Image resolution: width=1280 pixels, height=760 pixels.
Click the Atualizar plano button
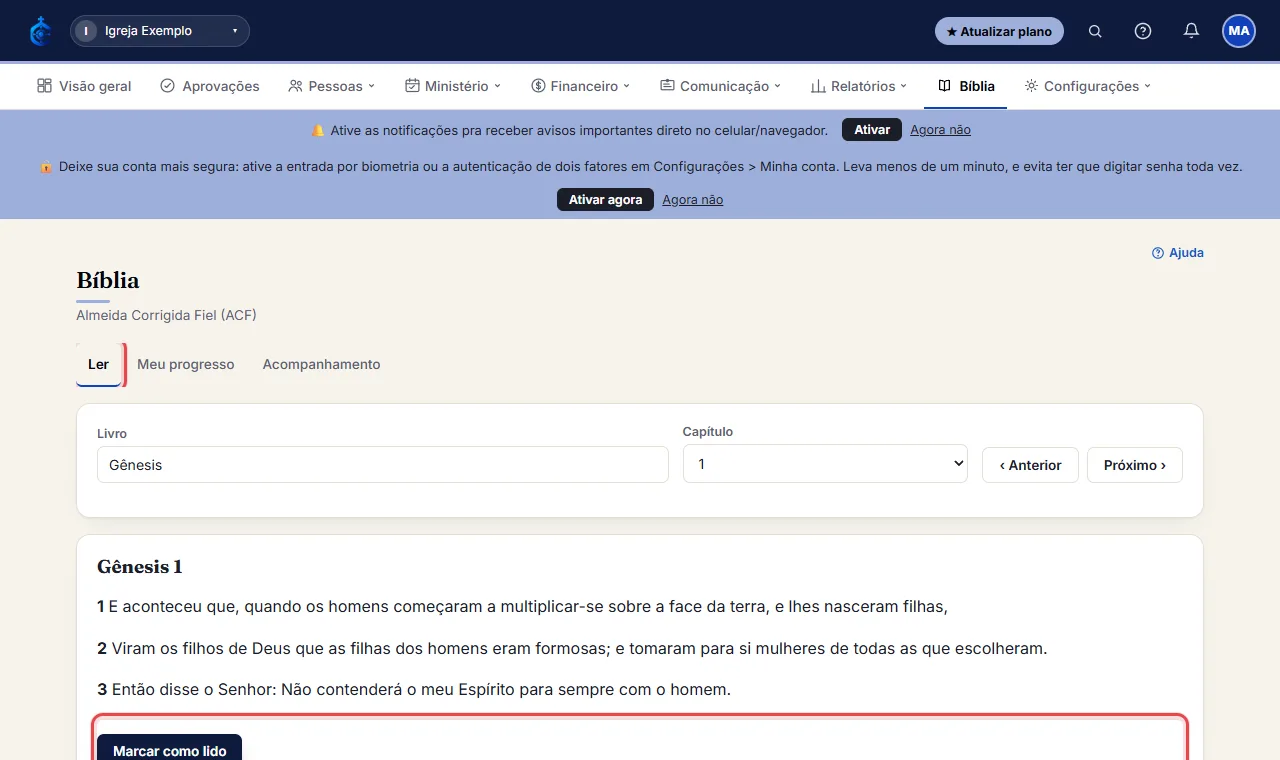point(999,31)
